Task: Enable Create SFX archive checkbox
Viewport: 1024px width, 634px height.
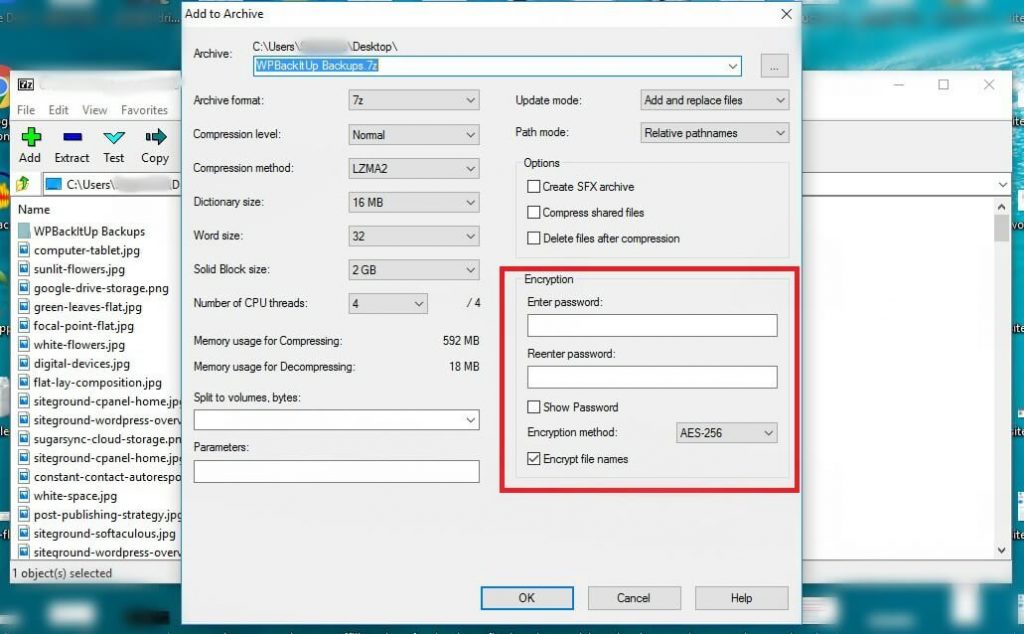Action: click(x=534, y=187)
